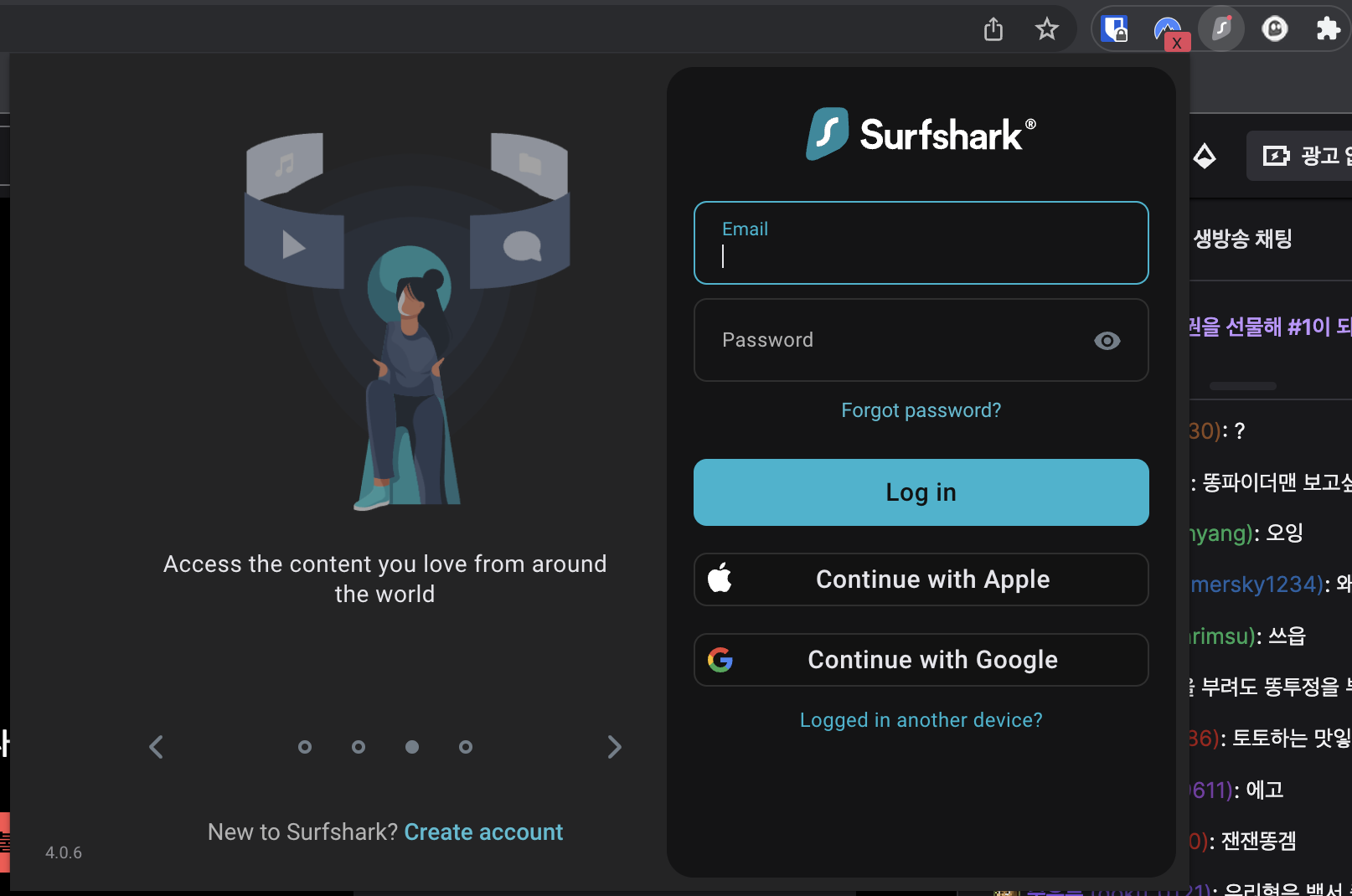Viewport: 1352px width, 896px height.
Task: Click the purple 선물해 banner text in chat
Action: pyautogui.click(x=1270, y=327)
